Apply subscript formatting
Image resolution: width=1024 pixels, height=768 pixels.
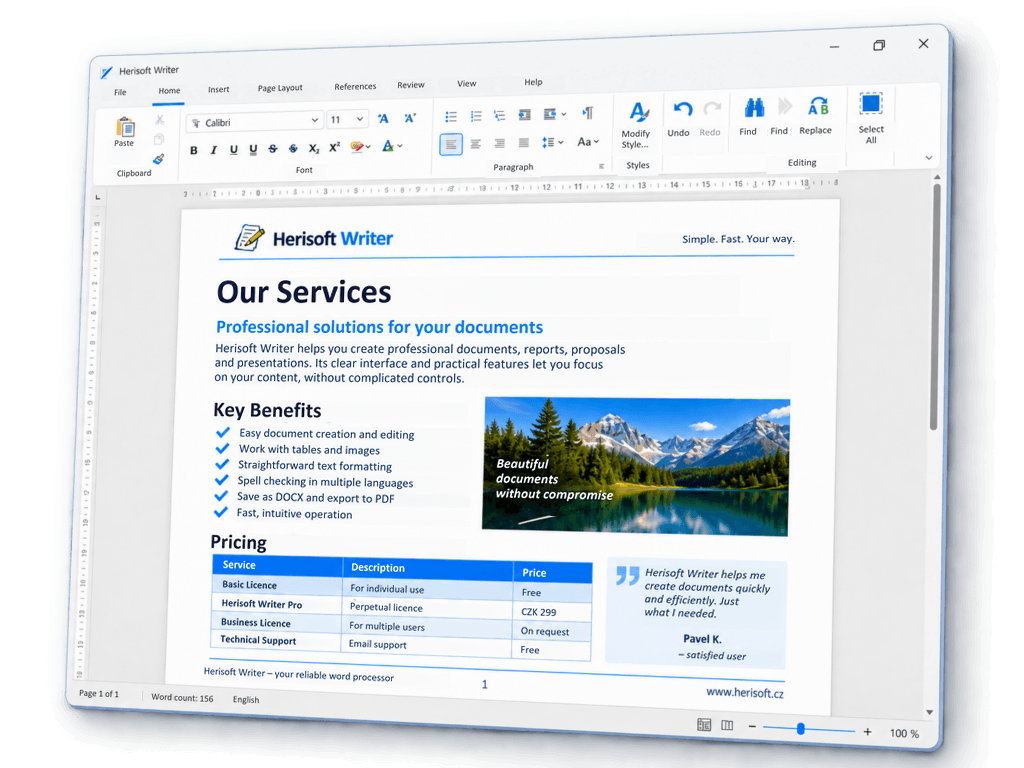point(314,148)
